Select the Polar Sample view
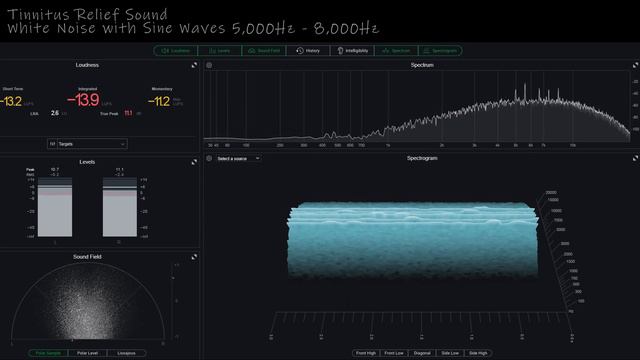Viewport: 640px width, 360px height. 48,353
